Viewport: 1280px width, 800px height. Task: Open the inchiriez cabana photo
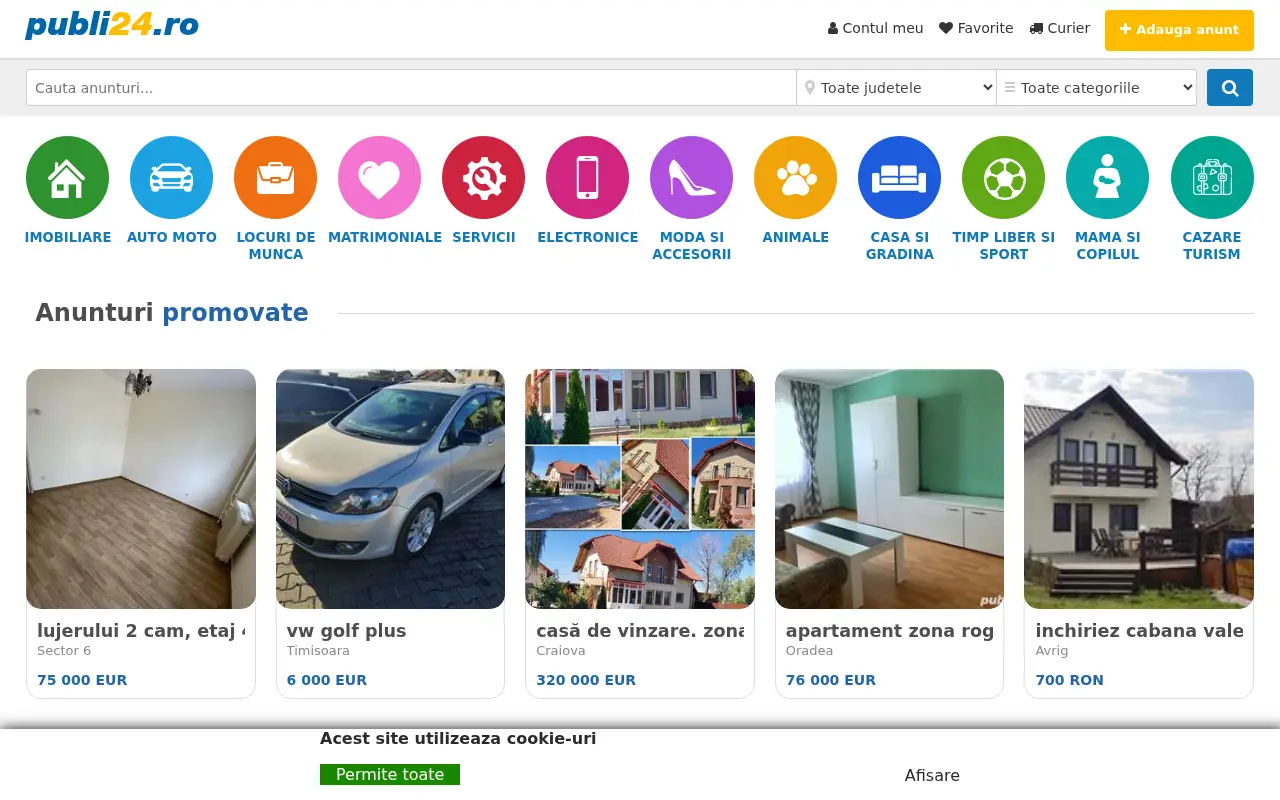[x=1139, y=489]
